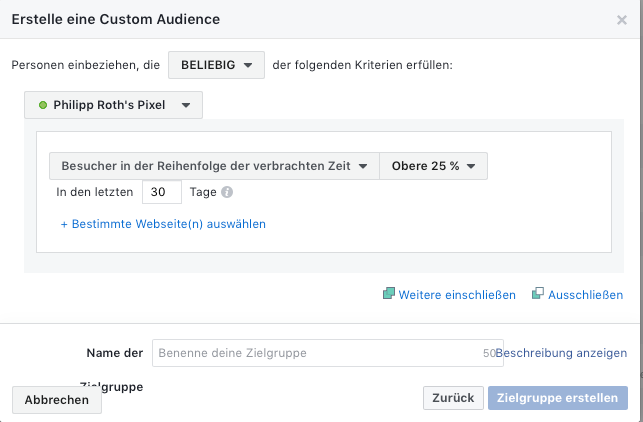The width and height of the screenshot is (643, 422).
Task: Close the Custom Audience dialog
Action: pos(622,20)
